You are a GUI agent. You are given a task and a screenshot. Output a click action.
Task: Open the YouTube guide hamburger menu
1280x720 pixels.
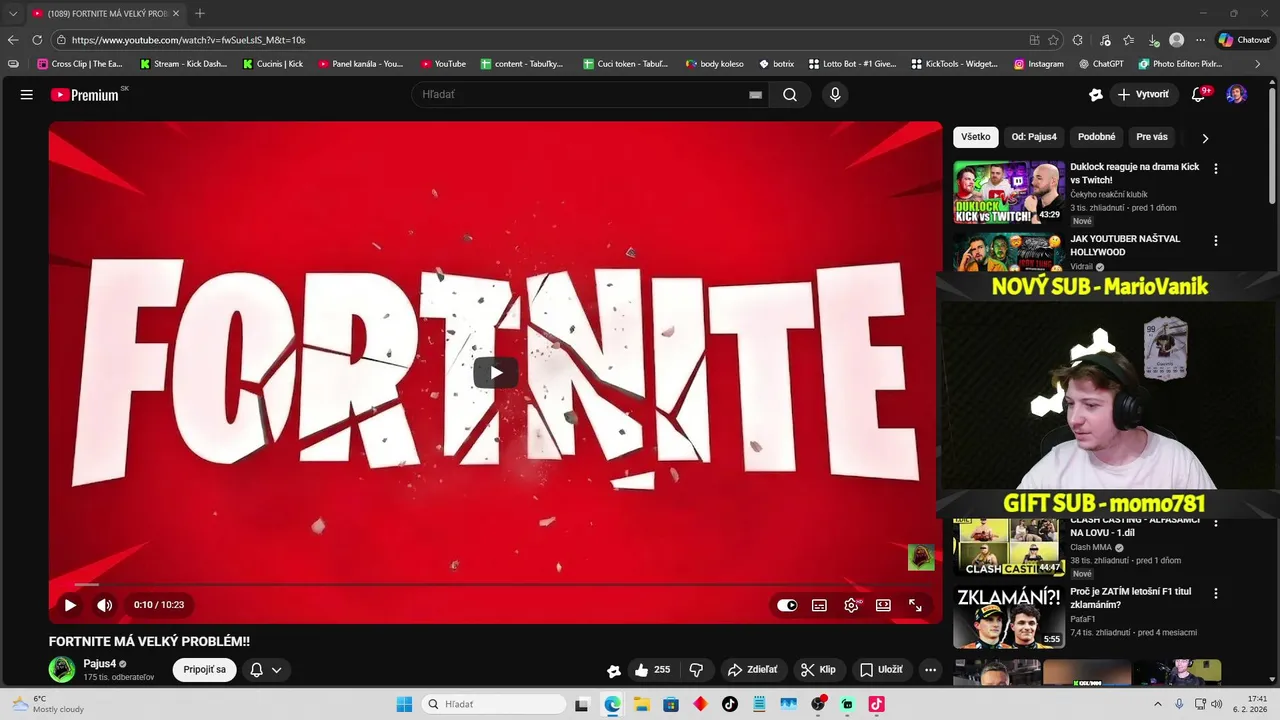(x=27, y=95)
